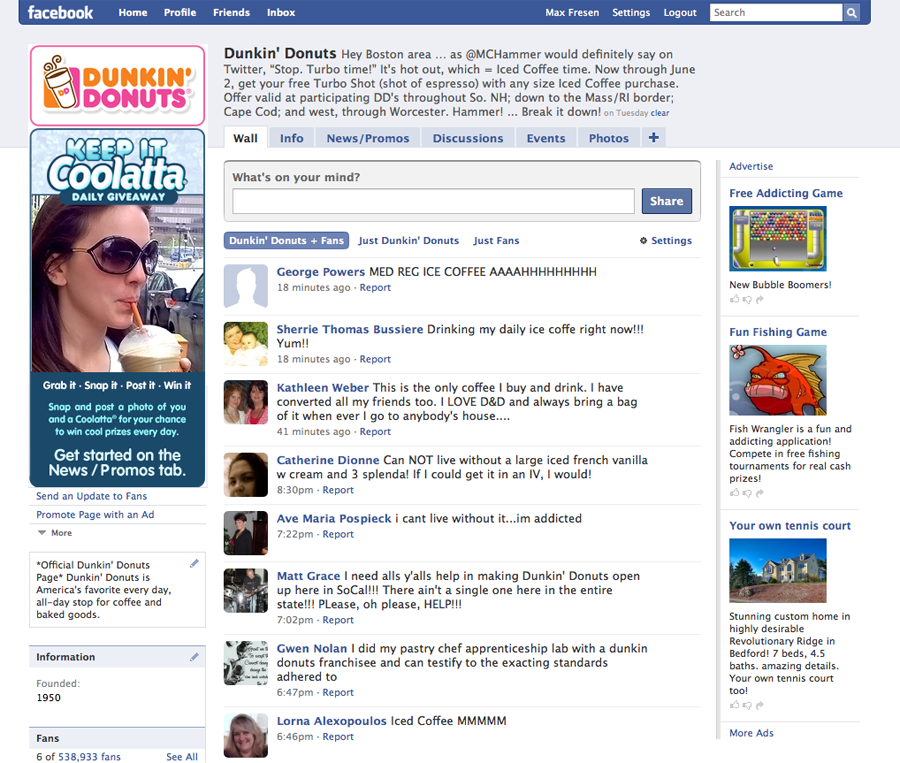The image size is (900, 763).
Task: Report Matt Grace's post
Action: pyautogui.click(x=338, y=620)
